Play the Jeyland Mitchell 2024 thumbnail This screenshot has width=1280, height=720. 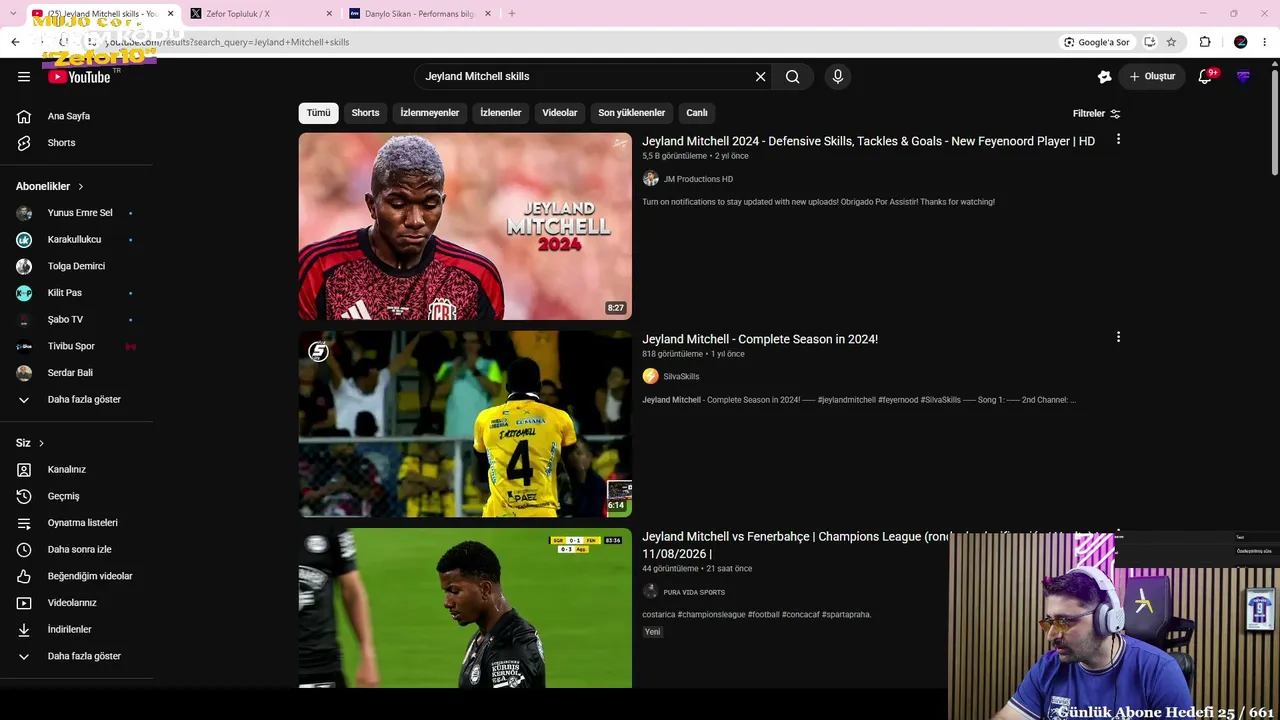pyautogui.click(x=465, y=226)
